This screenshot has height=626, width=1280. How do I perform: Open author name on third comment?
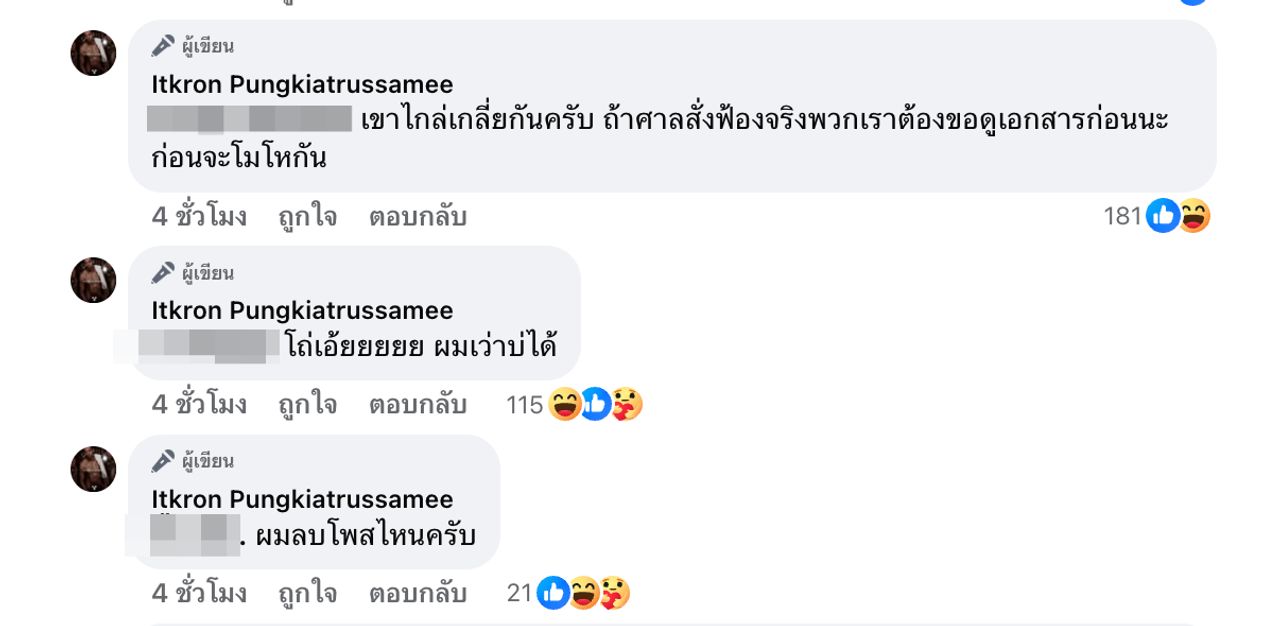pos(302,500)
